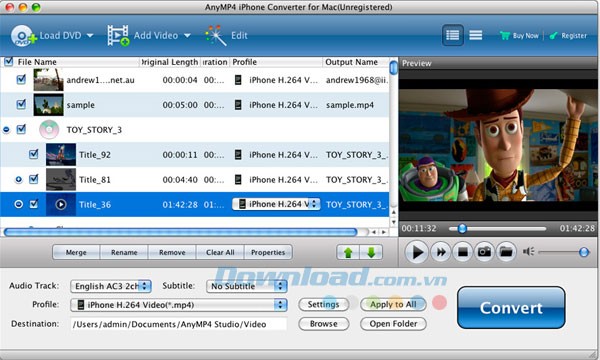Open the Load DVD dropdown arrow
This screenshot has height=360, width=600.
tap(90, 36)
